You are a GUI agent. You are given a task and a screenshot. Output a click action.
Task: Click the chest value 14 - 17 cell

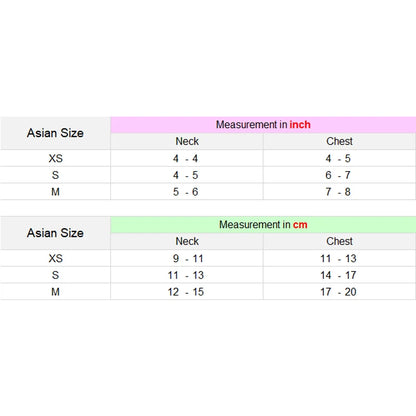339,275
